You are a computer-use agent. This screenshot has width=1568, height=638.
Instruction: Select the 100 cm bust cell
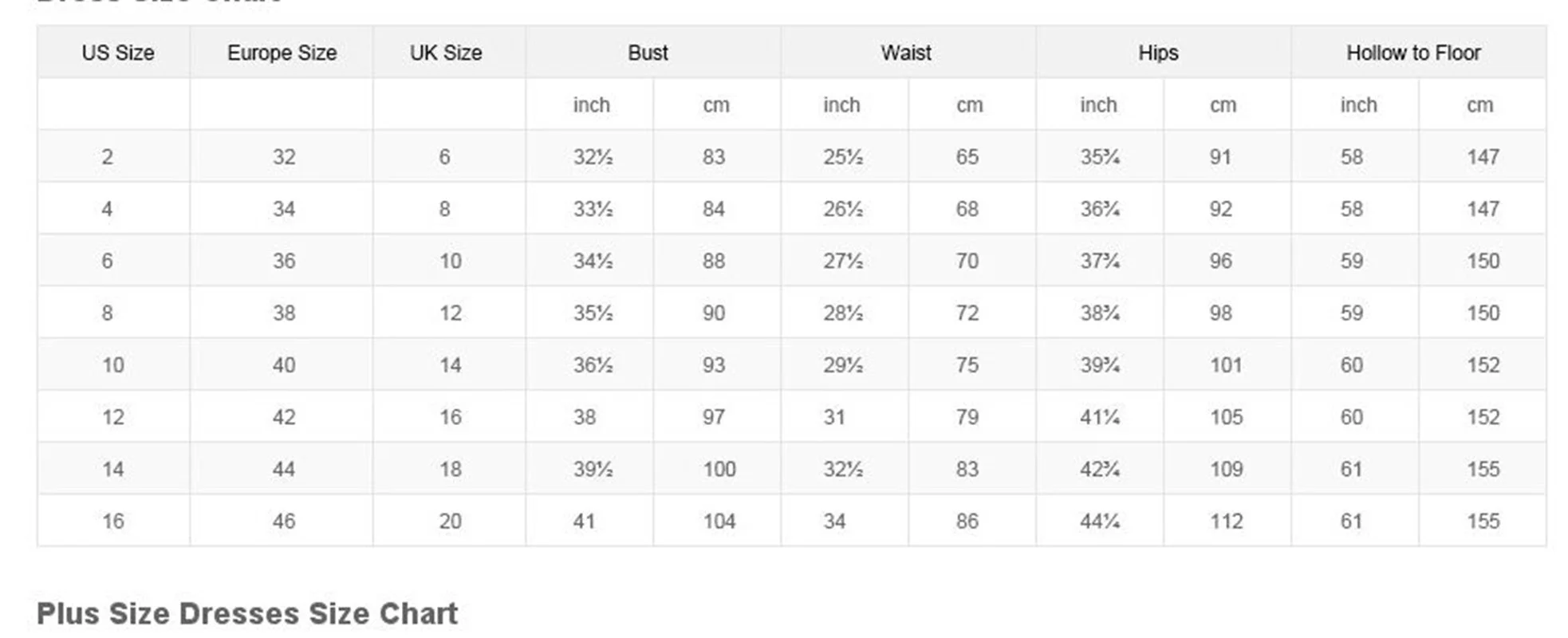coord(719,469)
